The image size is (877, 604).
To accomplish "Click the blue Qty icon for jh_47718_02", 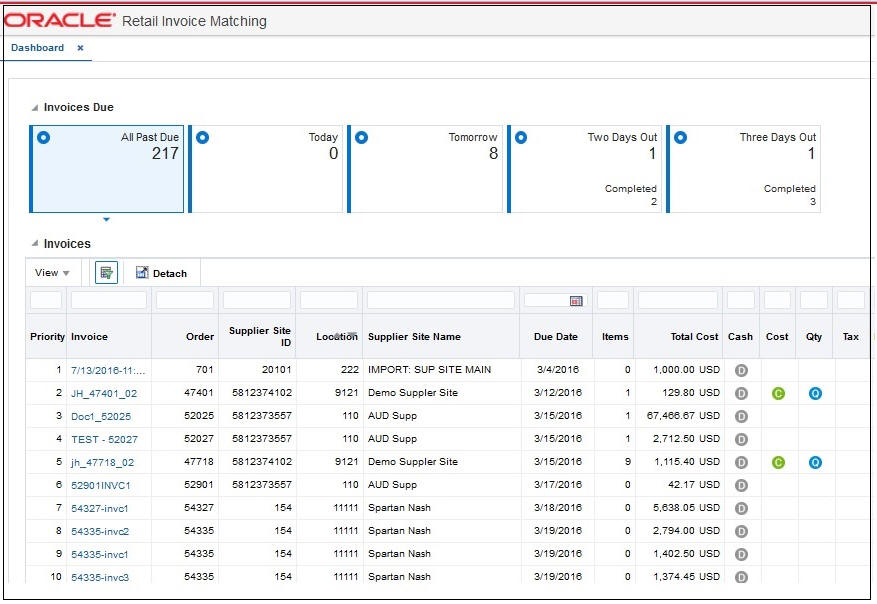I will pyautogui.click(x=815, y=462).
